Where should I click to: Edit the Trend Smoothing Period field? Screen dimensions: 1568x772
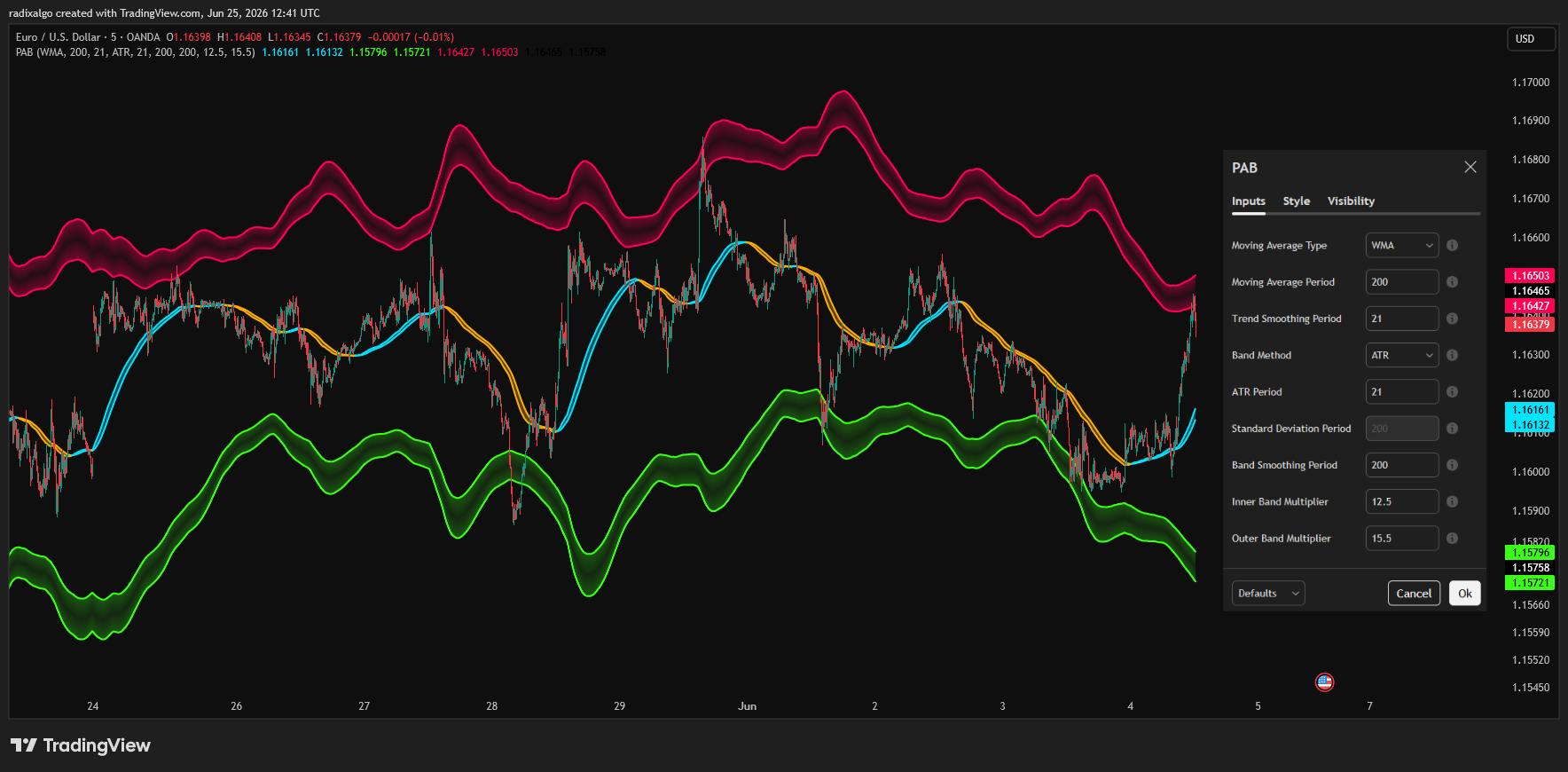pyautogui.click(x=1401, y=319)
